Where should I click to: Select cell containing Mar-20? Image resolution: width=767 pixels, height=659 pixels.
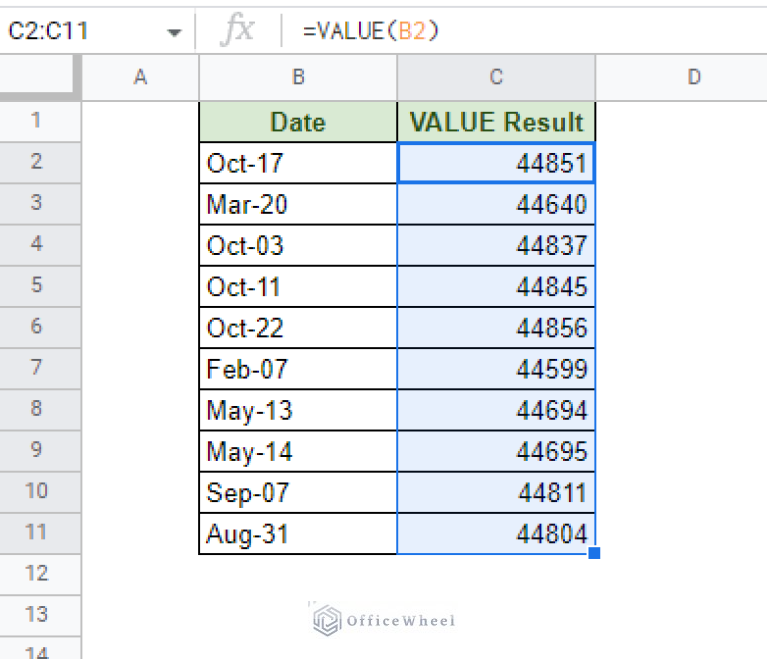point(298,204)
